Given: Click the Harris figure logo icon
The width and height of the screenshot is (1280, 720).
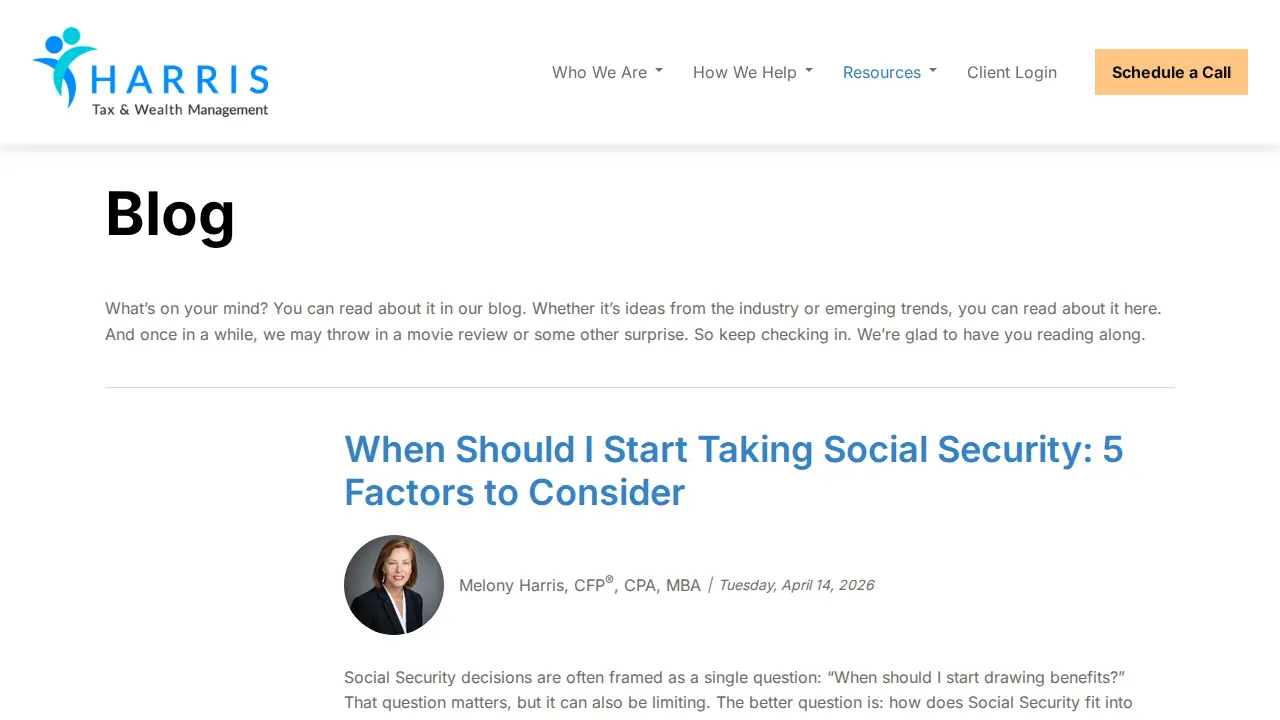Looking at the screenshot, I should tap(63, 66).
